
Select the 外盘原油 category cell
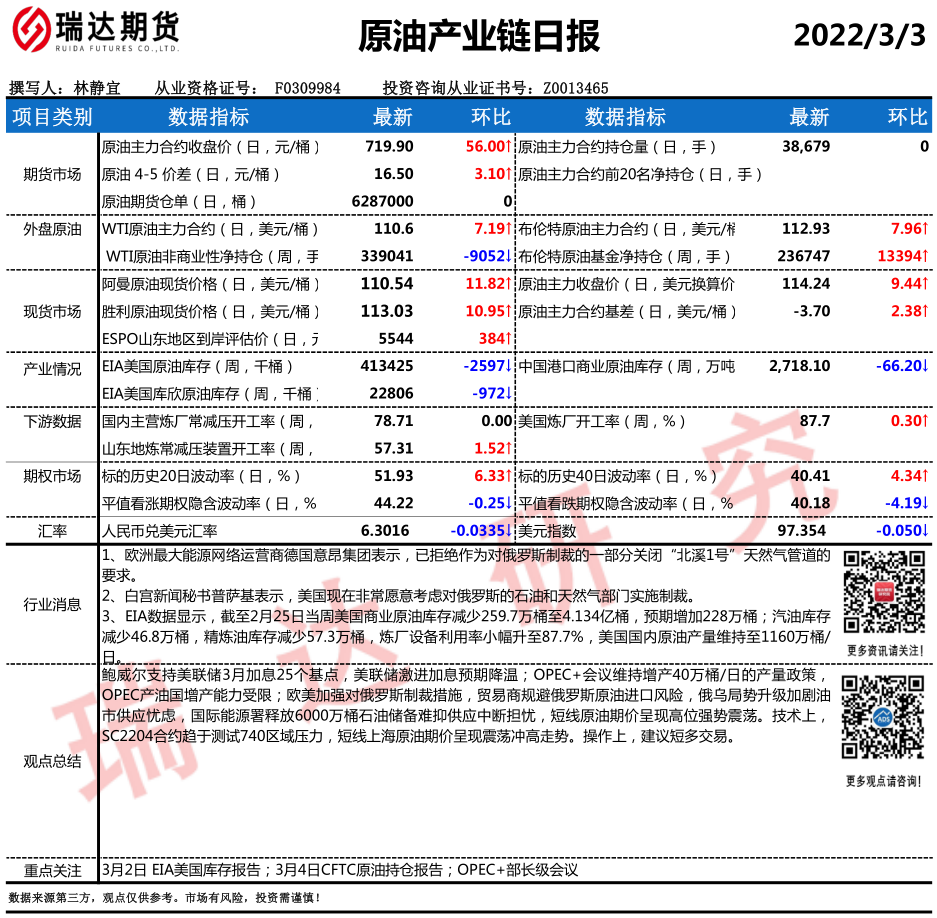[x=52, y=229]
